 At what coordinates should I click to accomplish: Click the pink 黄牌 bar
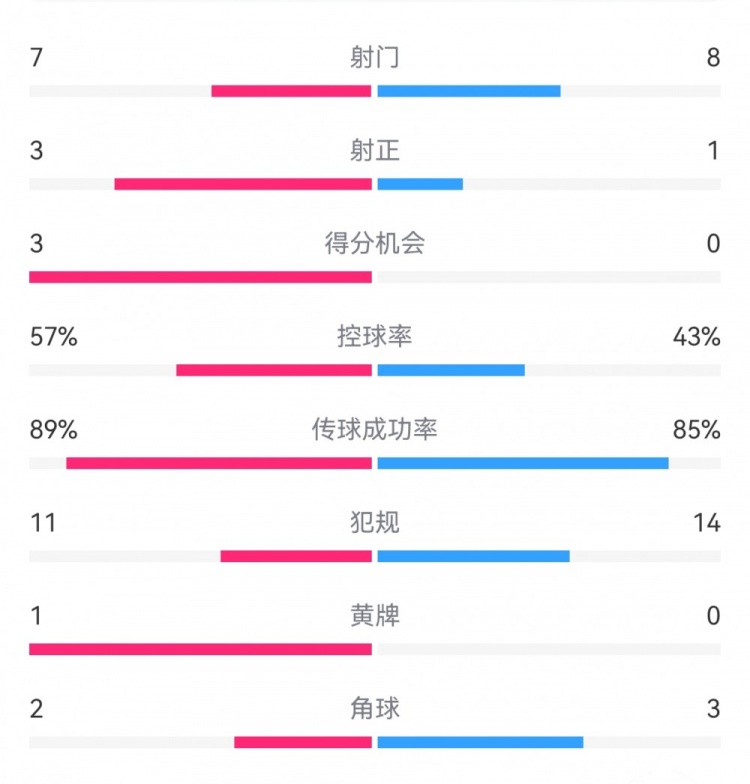point(200,649)
